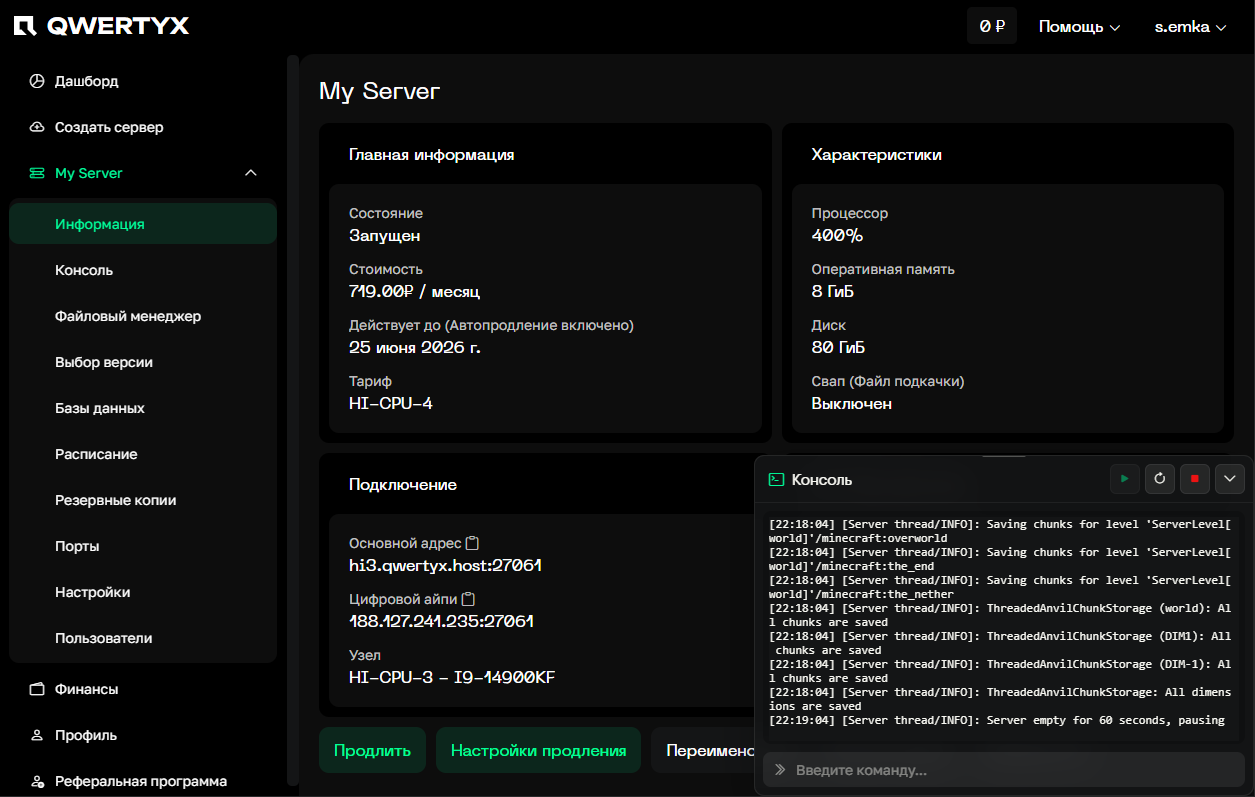Click the Финансы wallet icon
The width and height of the screenshot is (1255, 797).
37,689
